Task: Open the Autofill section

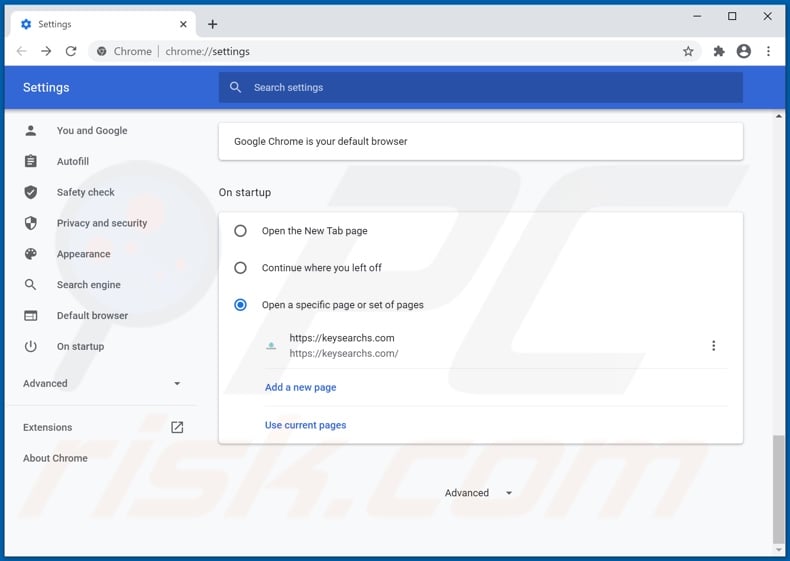Action: click(73, 161)
